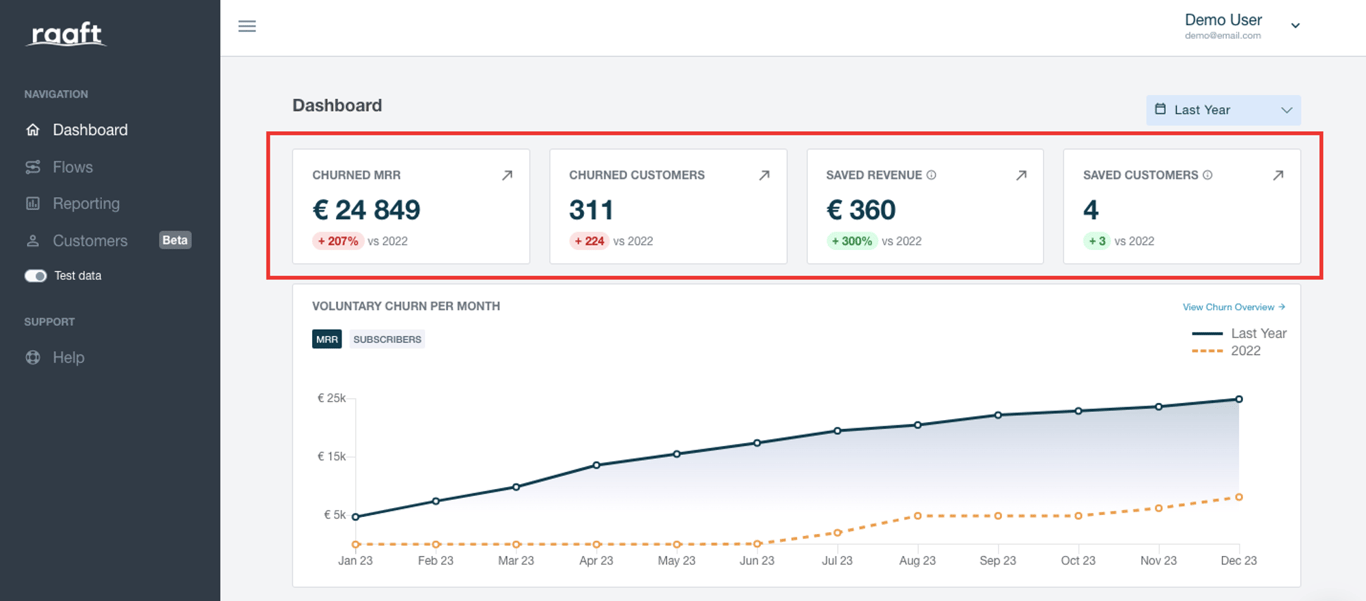Click the +207% change badge
The width and height of the screenshot is (1366, 601).
(x=338, y=241)
